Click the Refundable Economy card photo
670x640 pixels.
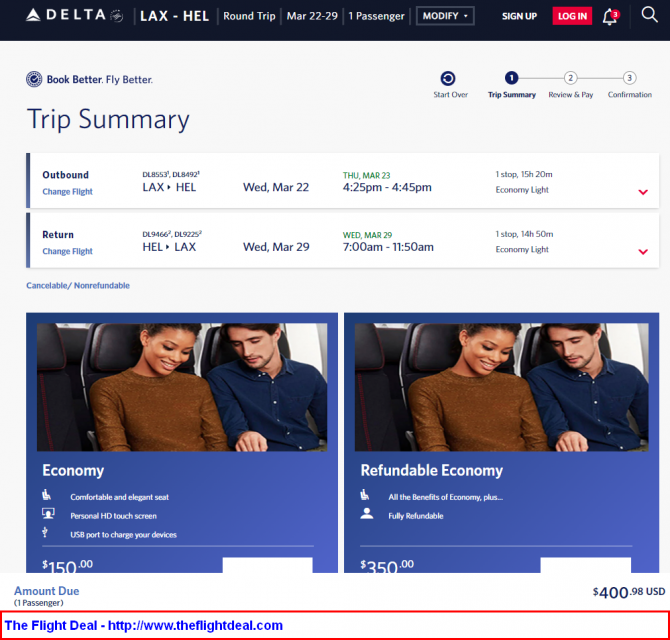[x=502, y=387]
